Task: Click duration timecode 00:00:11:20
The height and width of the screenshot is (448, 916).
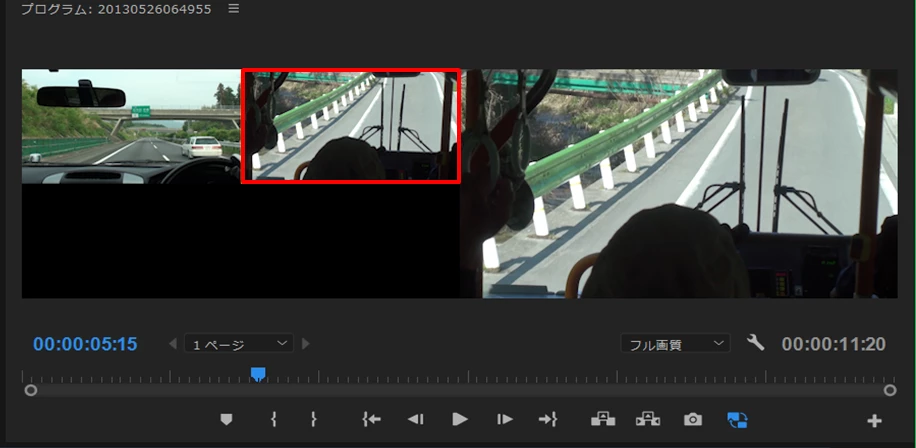Action: coord(834,344)
